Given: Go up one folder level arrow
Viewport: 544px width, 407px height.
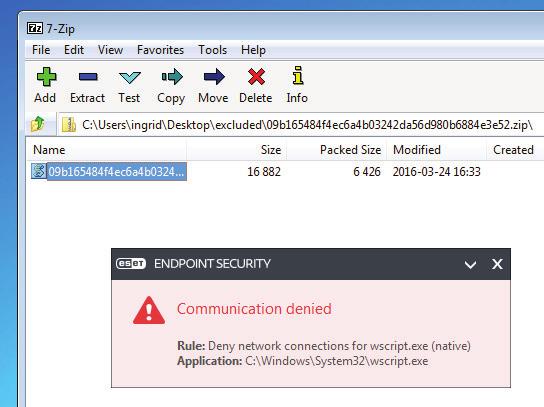Looking at the screenshot, I should 38,124.
